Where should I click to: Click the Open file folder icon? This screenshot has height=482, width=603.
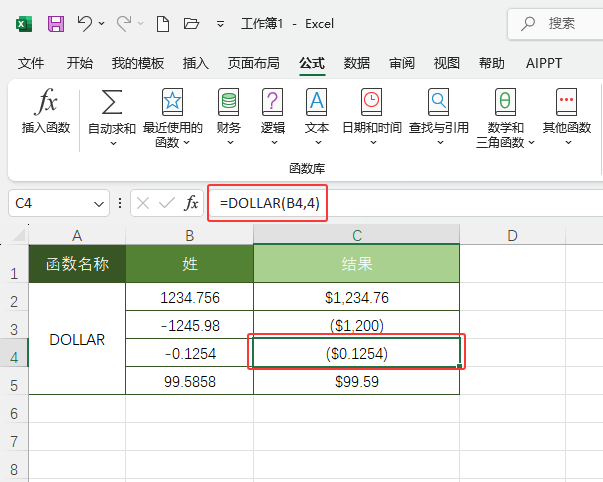[191, 24]
